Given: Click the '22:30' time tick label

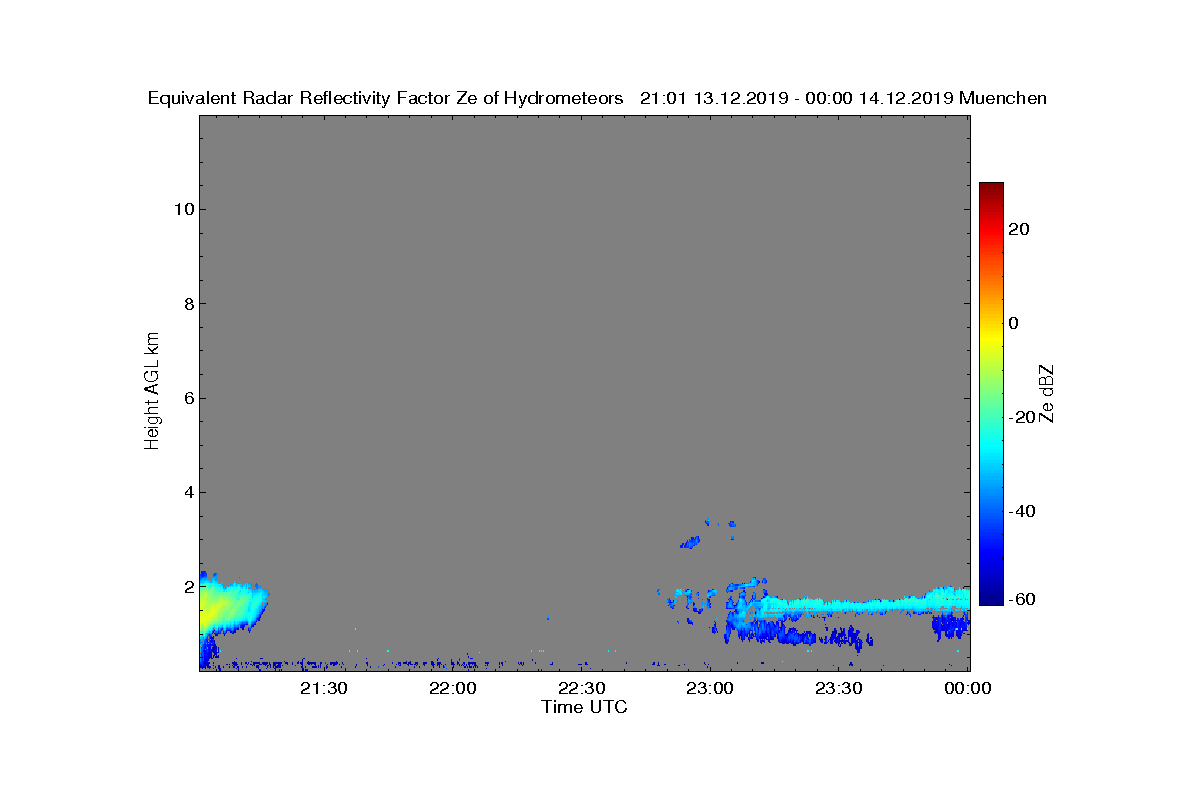Looking at the screenshot, I should pyautogui.click(x=582, y=688).
